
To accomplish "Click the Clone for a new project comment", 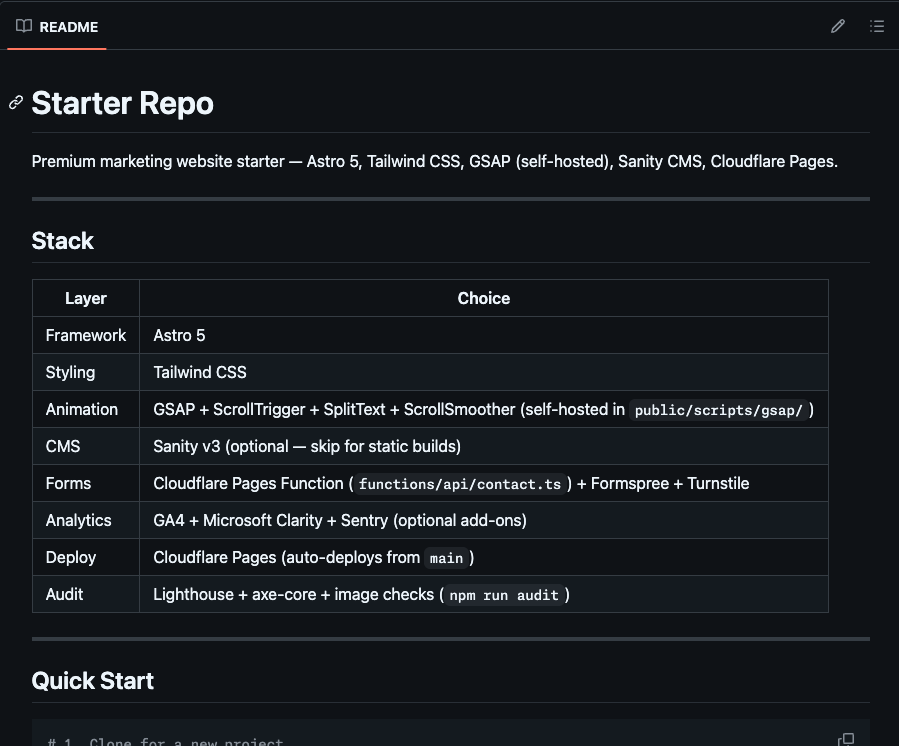I will pyautogui.click(x=166, y=741).
